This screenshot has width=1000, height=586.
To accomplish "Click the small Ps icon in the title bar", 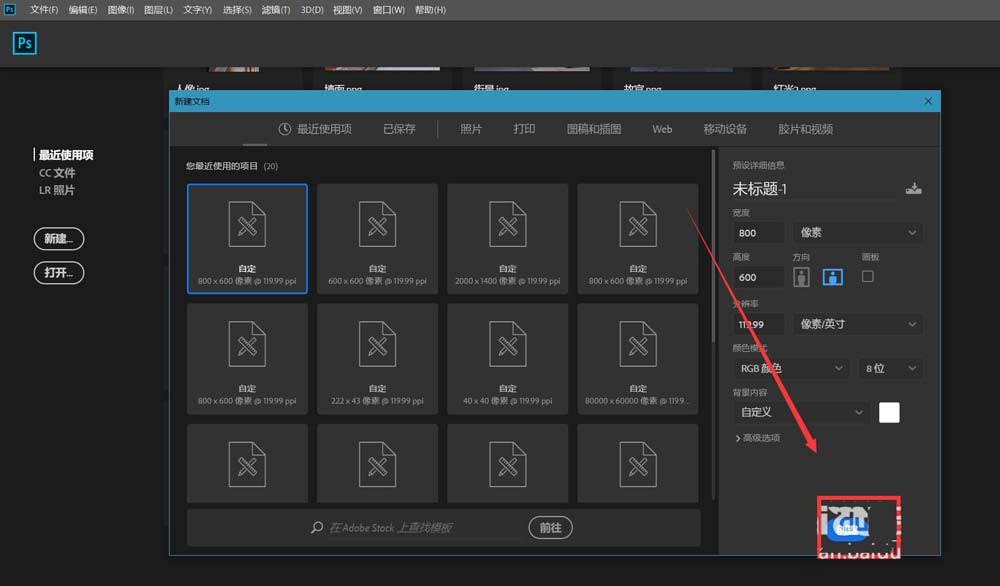I will tap(10, 10).
